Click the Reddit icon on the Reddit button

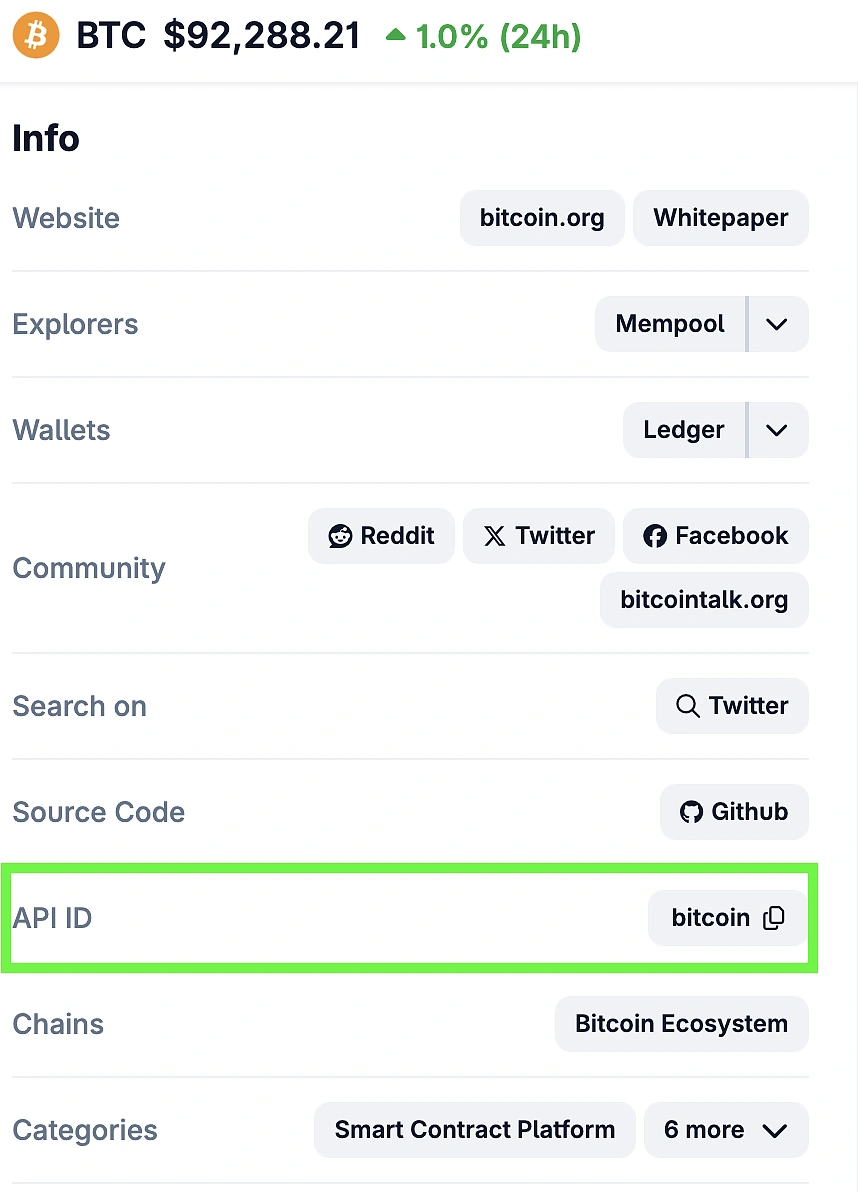coord(341,535)
